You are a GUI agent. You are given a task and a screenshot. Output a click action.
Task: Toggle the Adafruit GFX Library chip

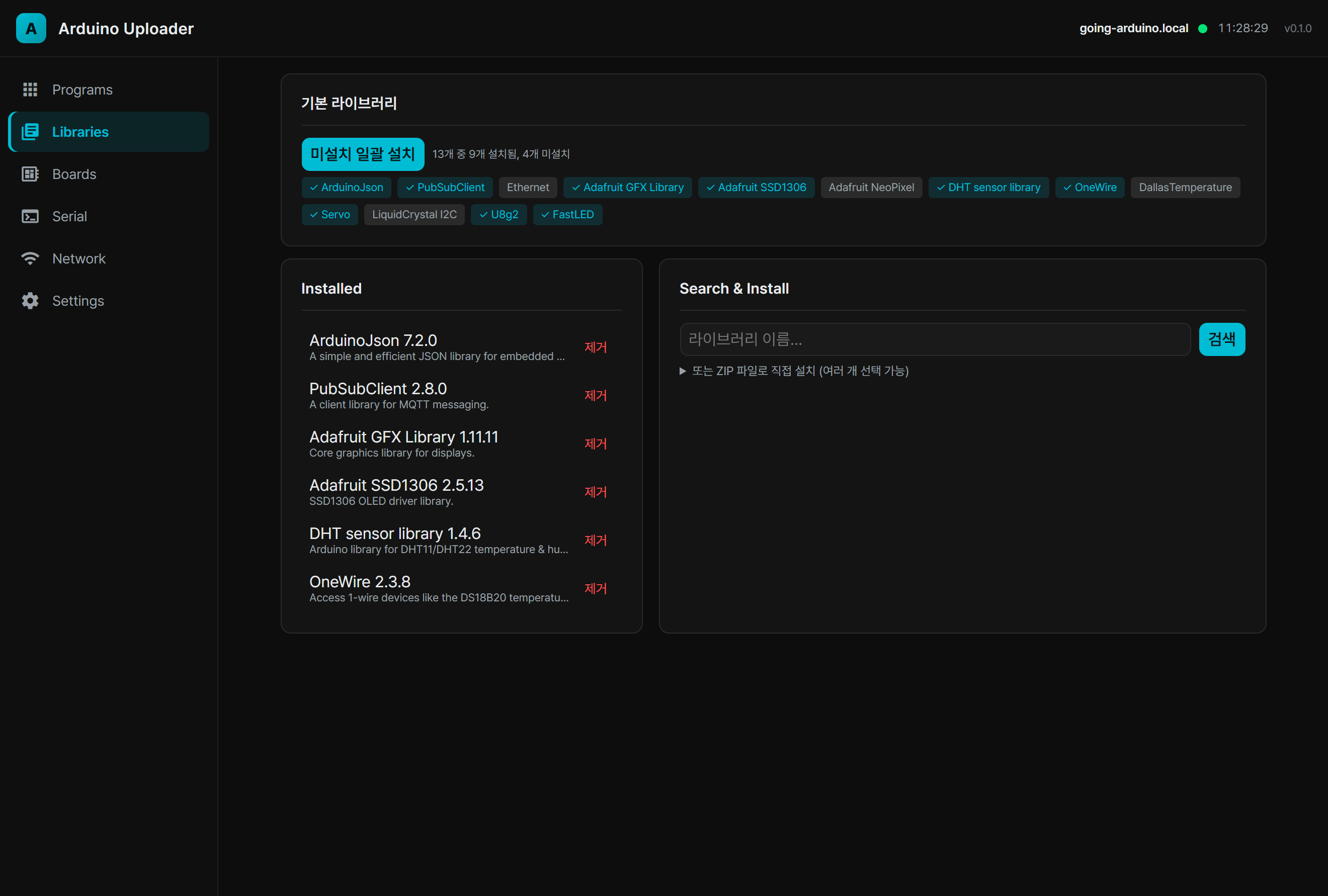point(627,188)
